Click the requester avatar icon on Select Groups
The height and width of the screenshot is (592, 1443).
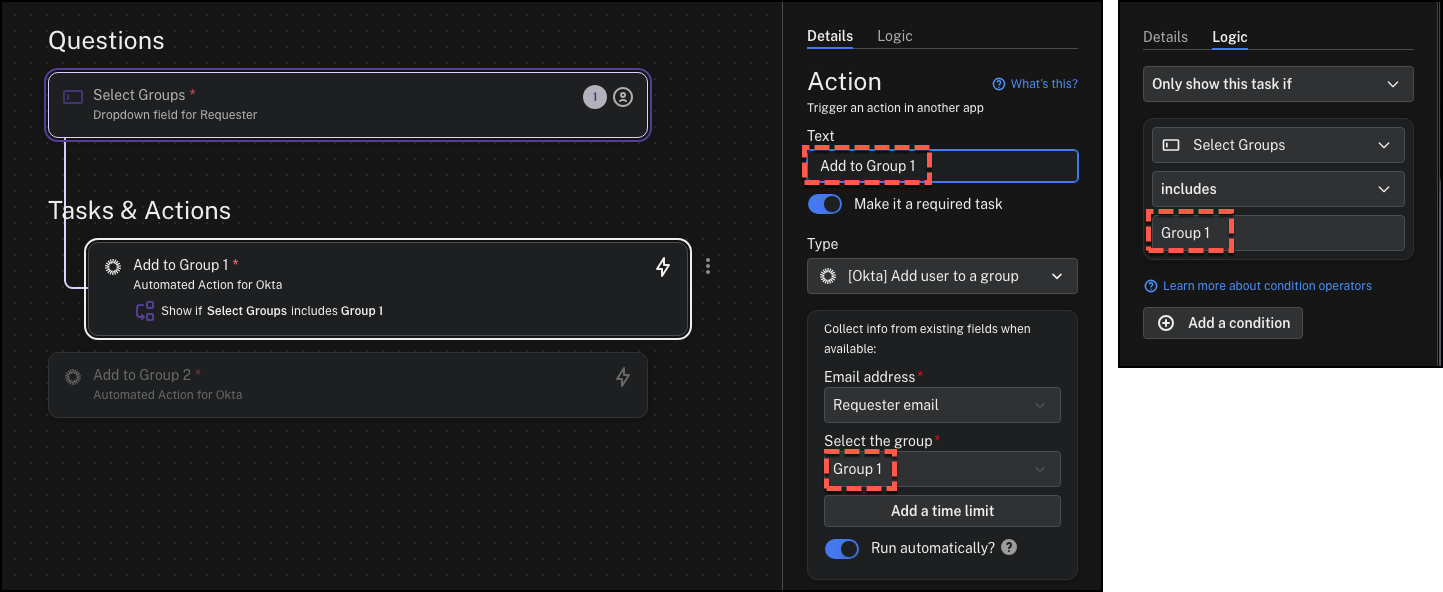623,97
